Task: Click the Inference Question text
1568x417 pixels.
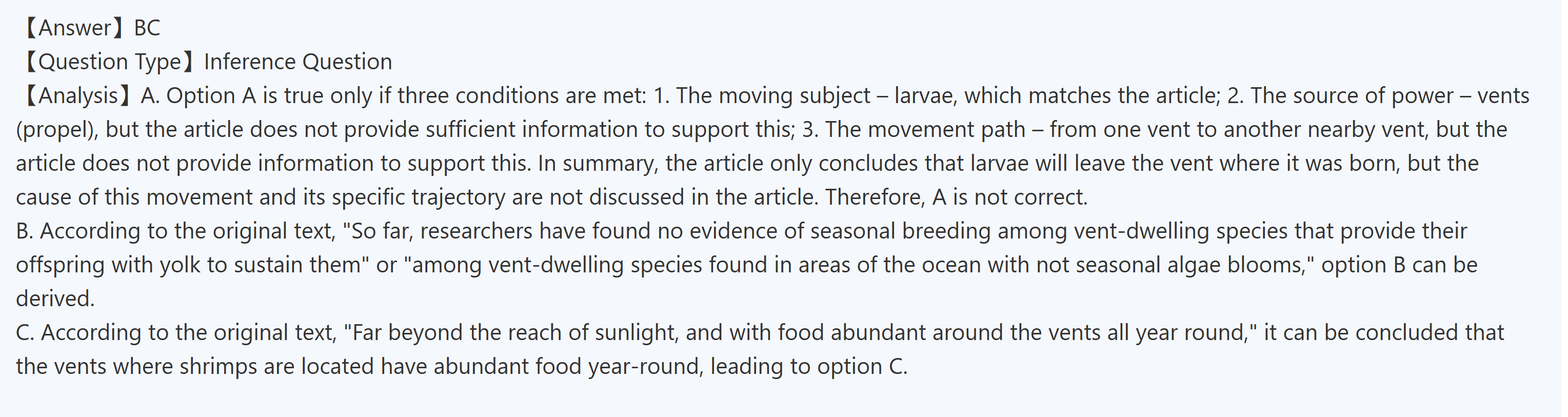Action: click(x=297, y=62)
